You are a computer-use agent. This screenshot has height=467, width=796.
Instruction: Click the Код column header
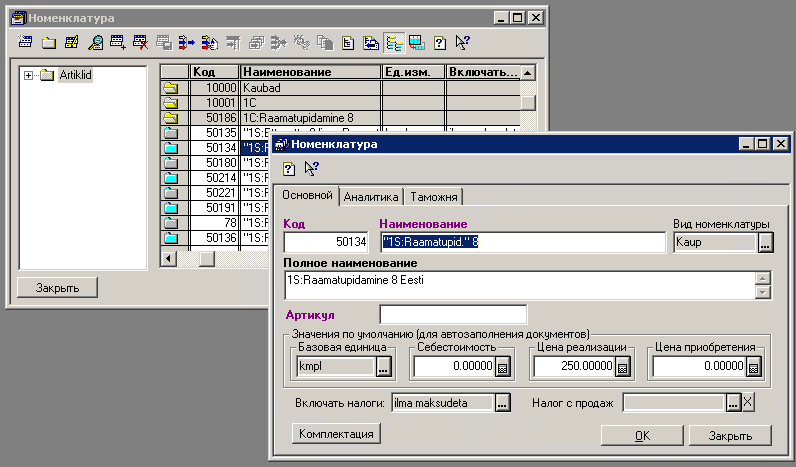point(214,72)
